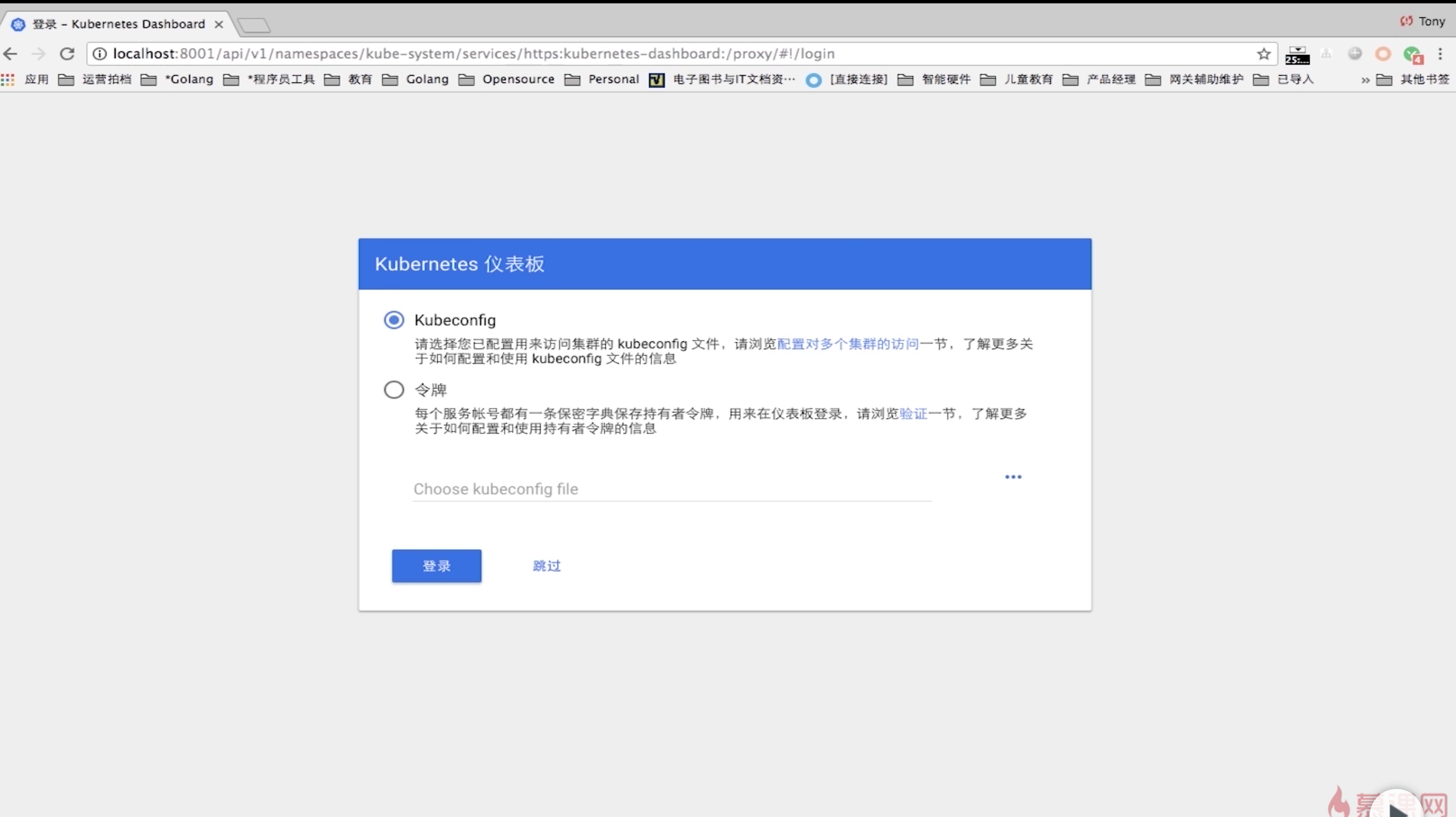Click the orange circle extension icon
Viewport: 1456px width, 817px height.
pyautogui.click(x=1383, y=54)
